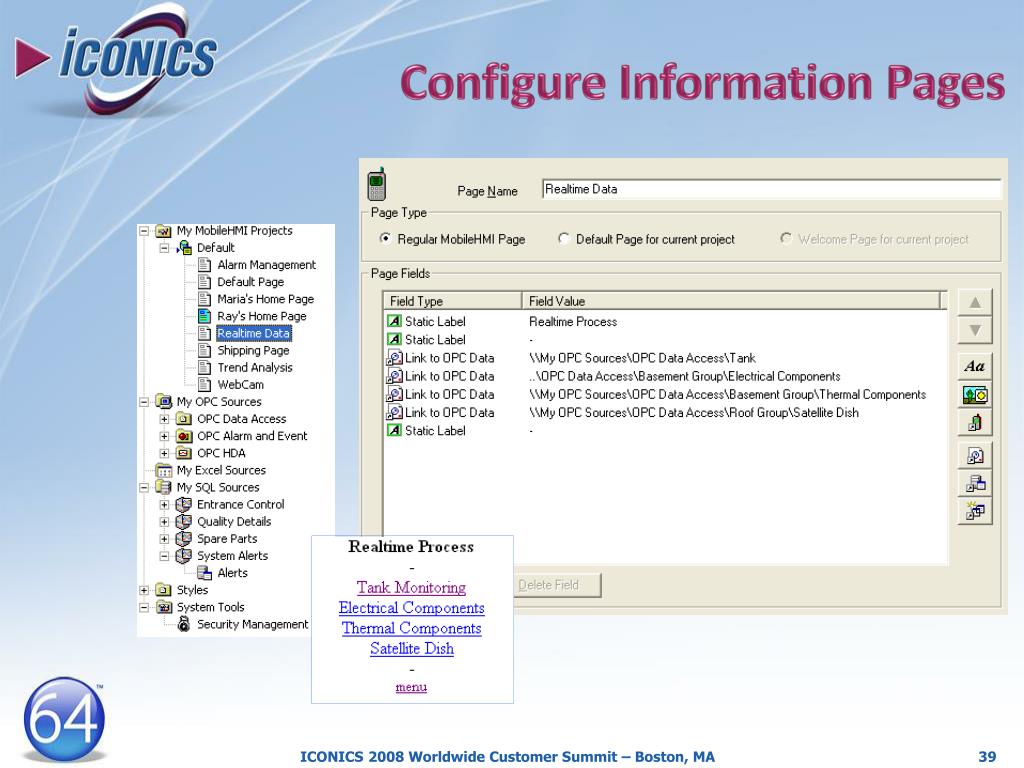Select Shipping Page in tree
This screenshot has width=1024, height=768.
(253, 351)
